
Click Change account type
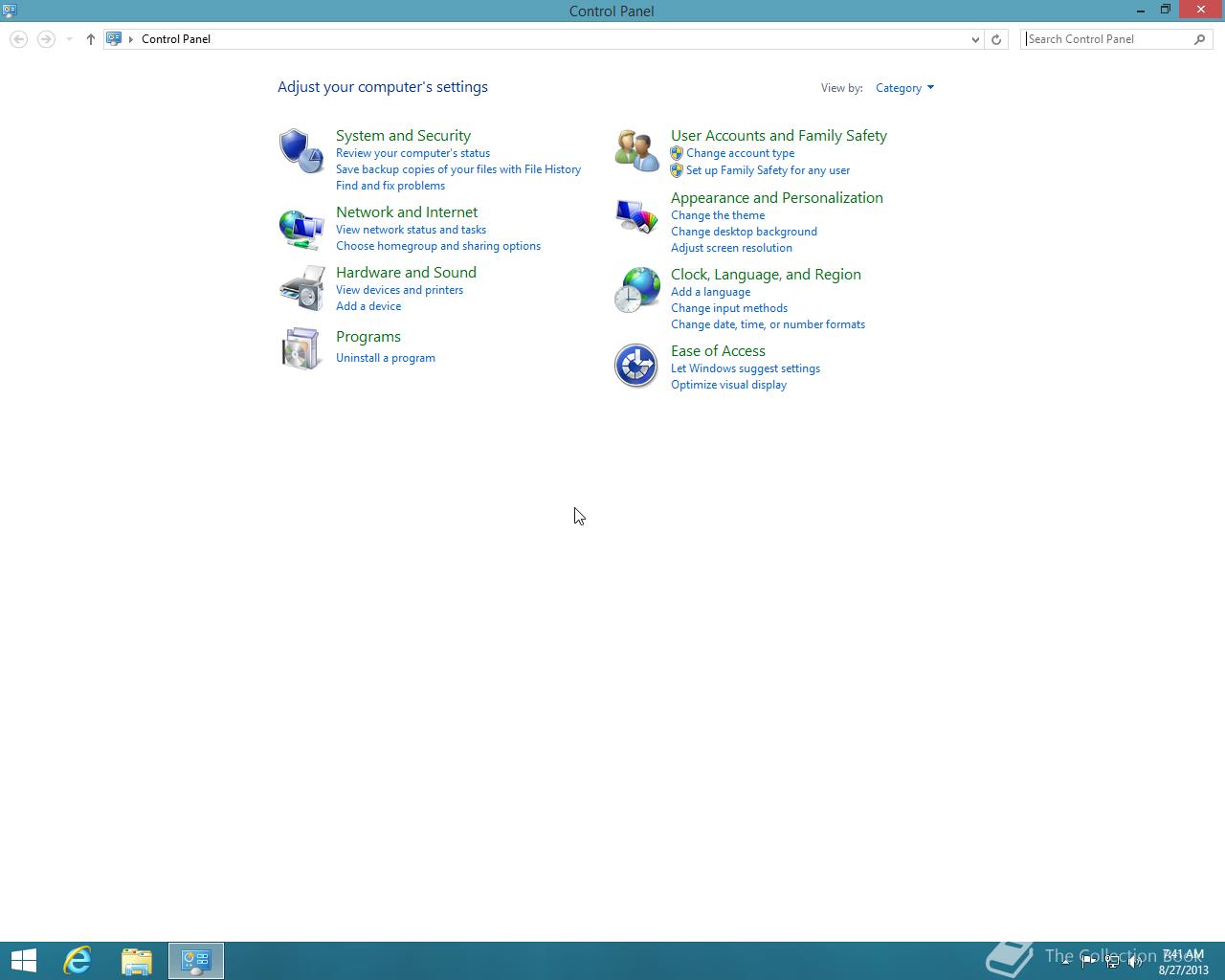pos(740,153)
